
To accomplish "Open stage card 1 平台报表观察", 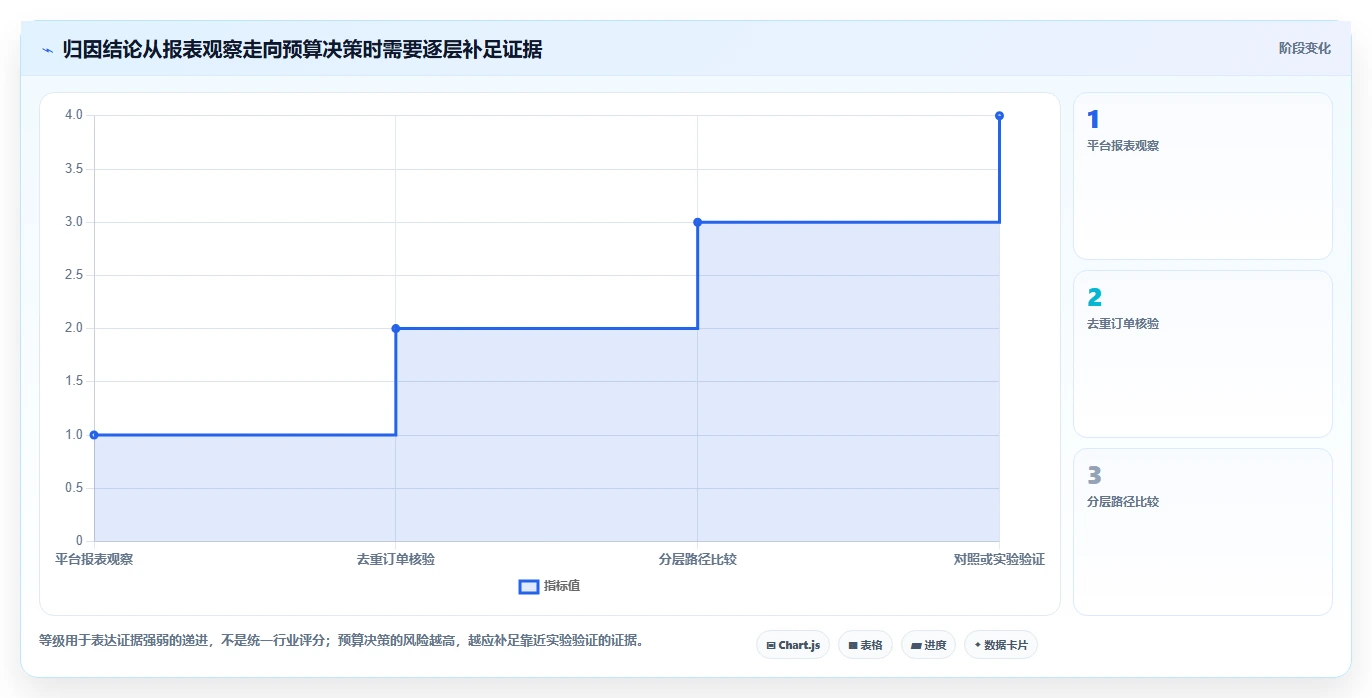I will [1203, 176].
